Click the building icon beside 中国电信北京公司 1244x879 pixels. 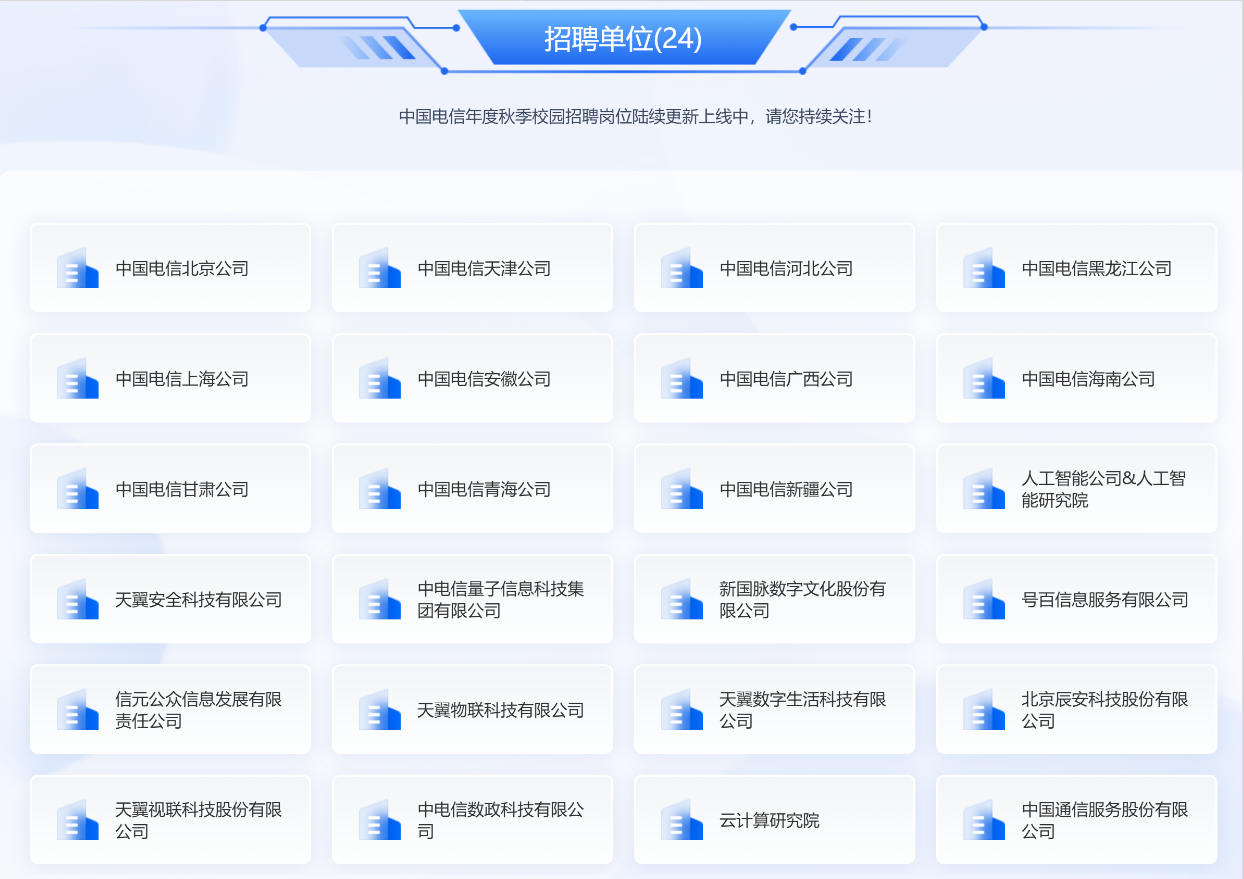78,268
